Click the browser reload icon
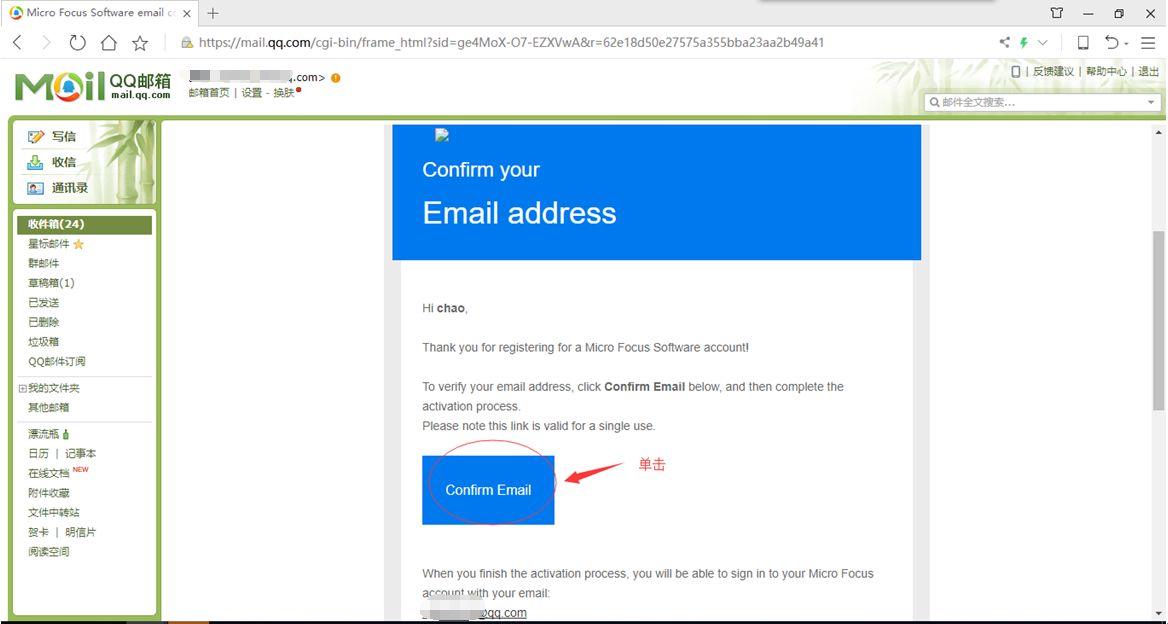 (x=77, y=43)
